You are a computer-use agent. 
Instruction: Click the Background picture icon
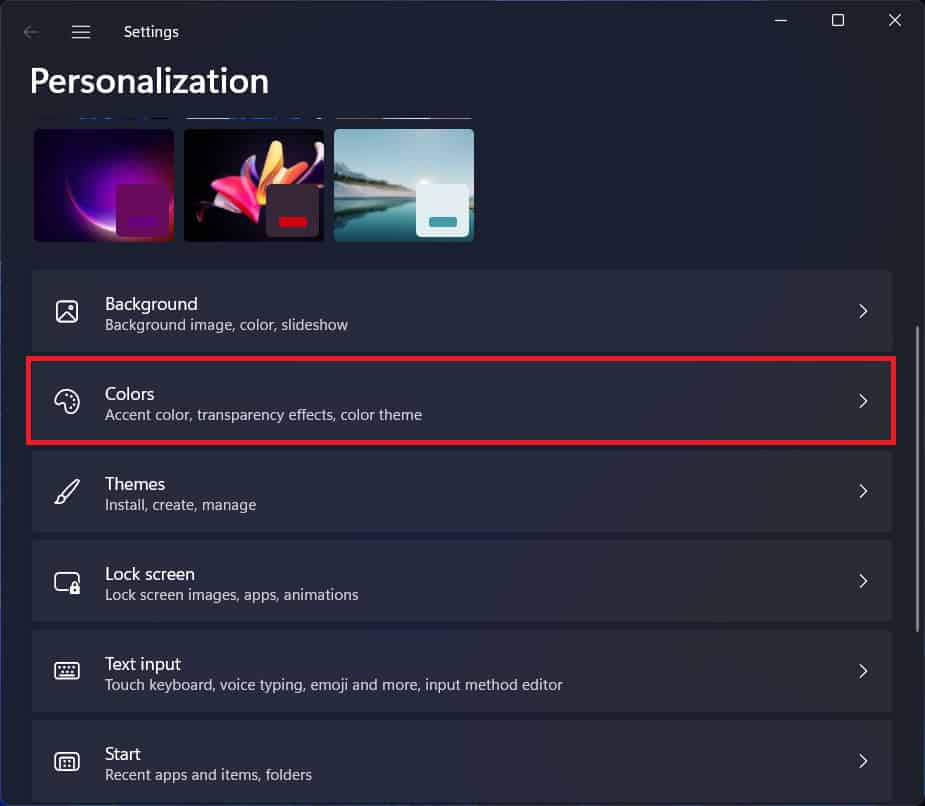[x=67, y=311]
